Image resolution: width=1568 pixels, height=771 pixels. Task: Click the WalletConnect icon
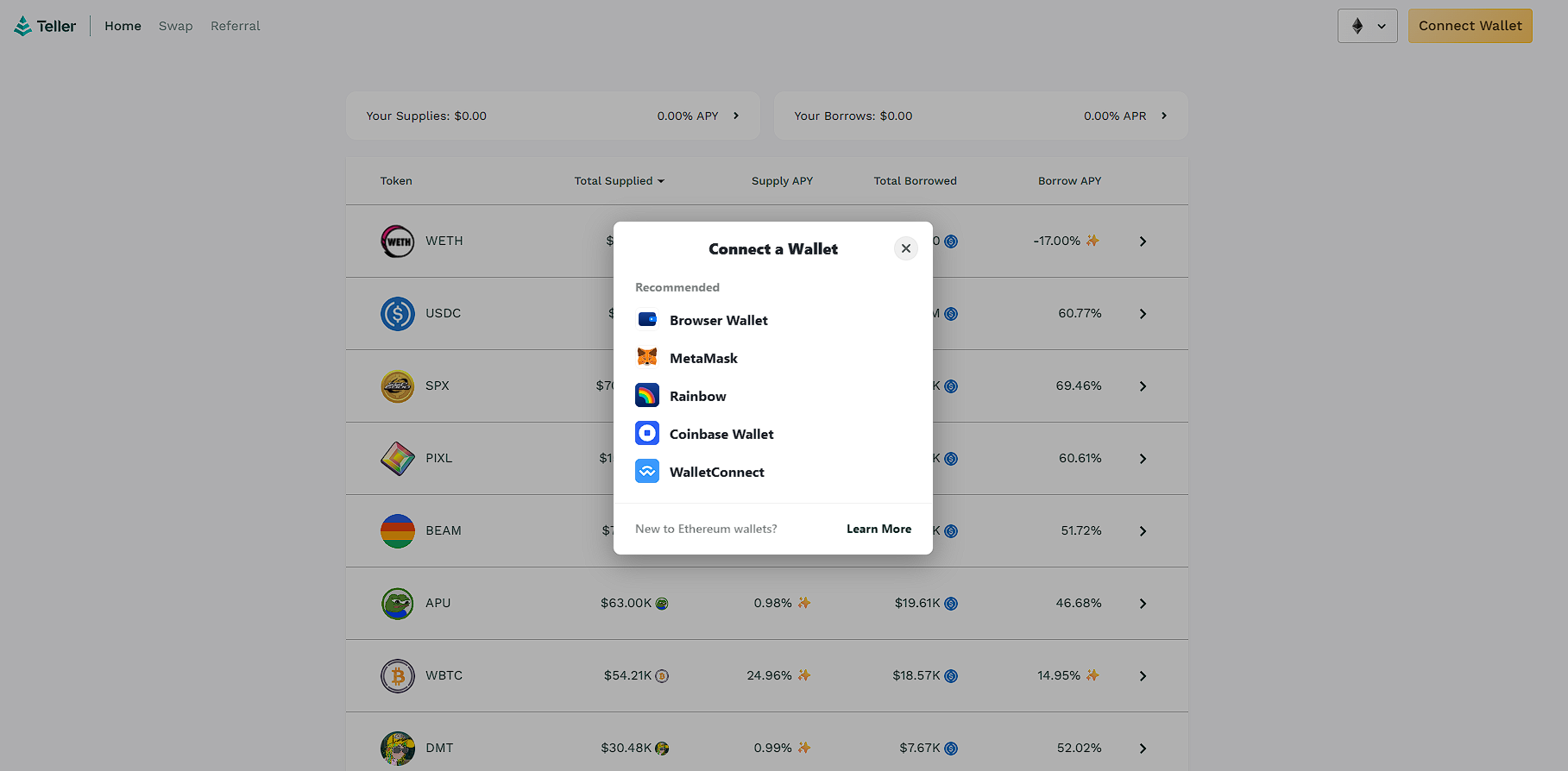pyautogui.click(x=647, y=472)
